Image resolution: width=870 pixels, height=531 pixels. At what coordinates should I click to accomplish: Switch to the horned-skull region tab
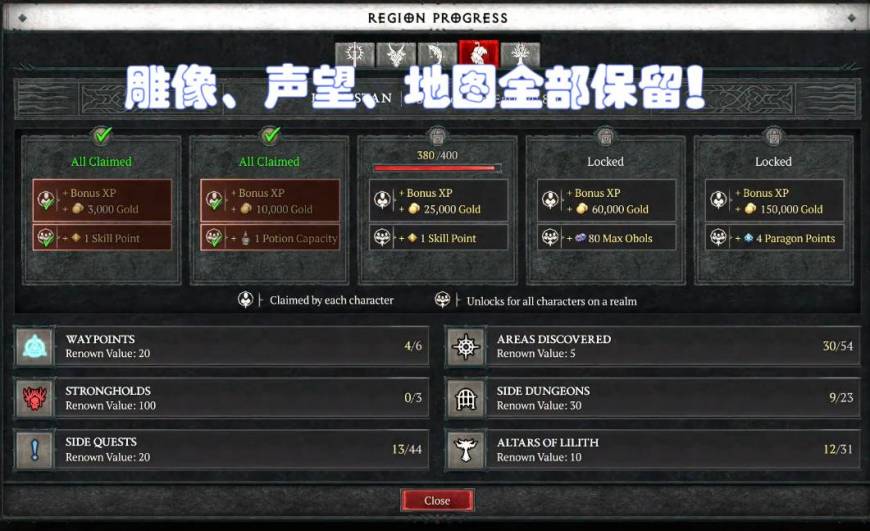[396, 55]
